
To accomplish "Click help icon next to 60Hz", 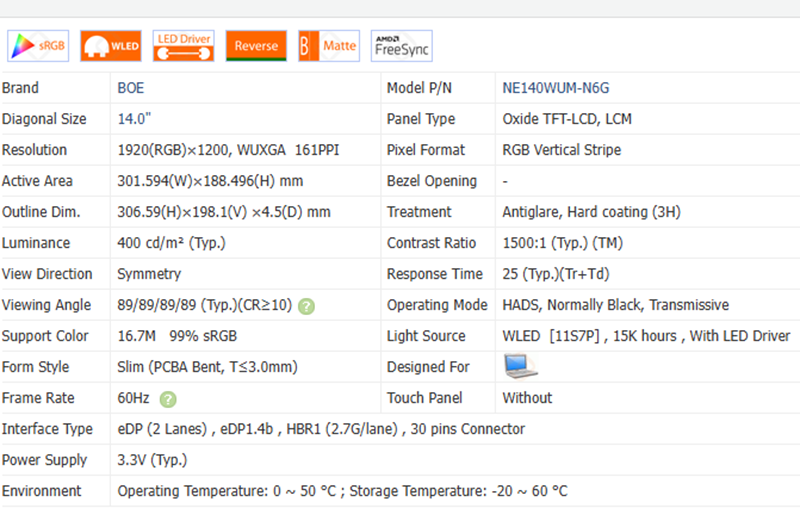I will (x=168, y=399).
